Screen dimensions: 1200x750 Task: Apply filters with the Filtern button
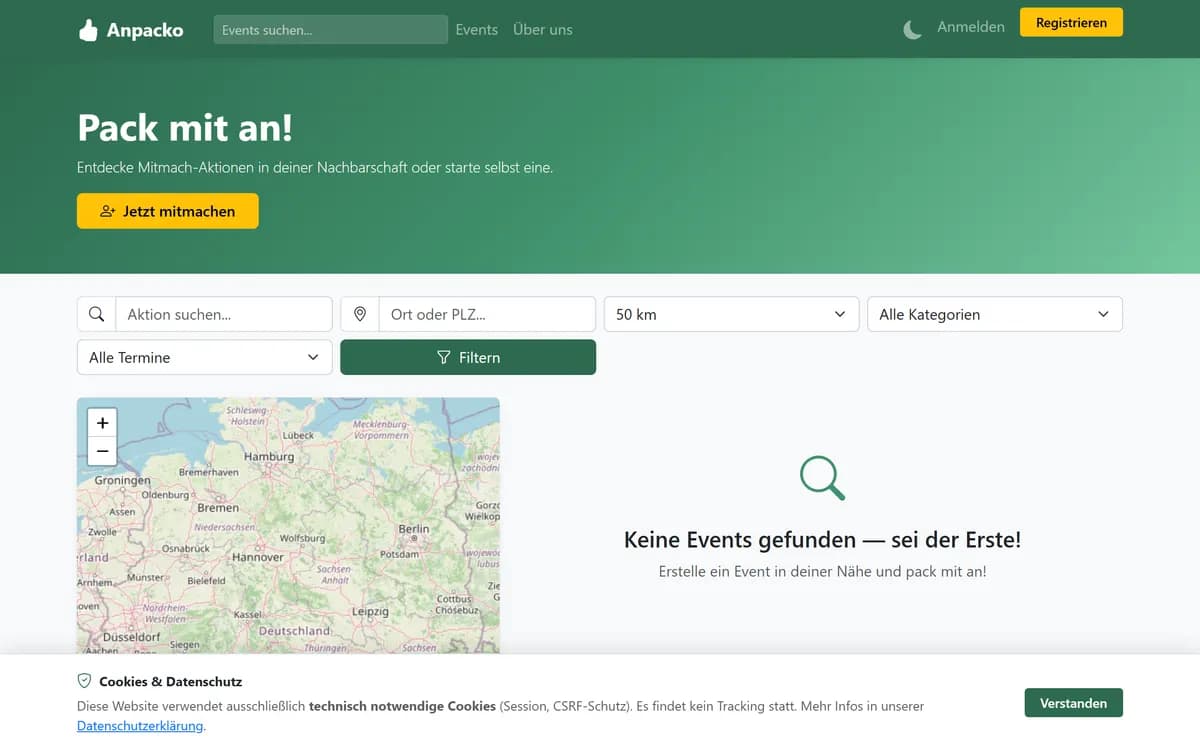(468, 357)
